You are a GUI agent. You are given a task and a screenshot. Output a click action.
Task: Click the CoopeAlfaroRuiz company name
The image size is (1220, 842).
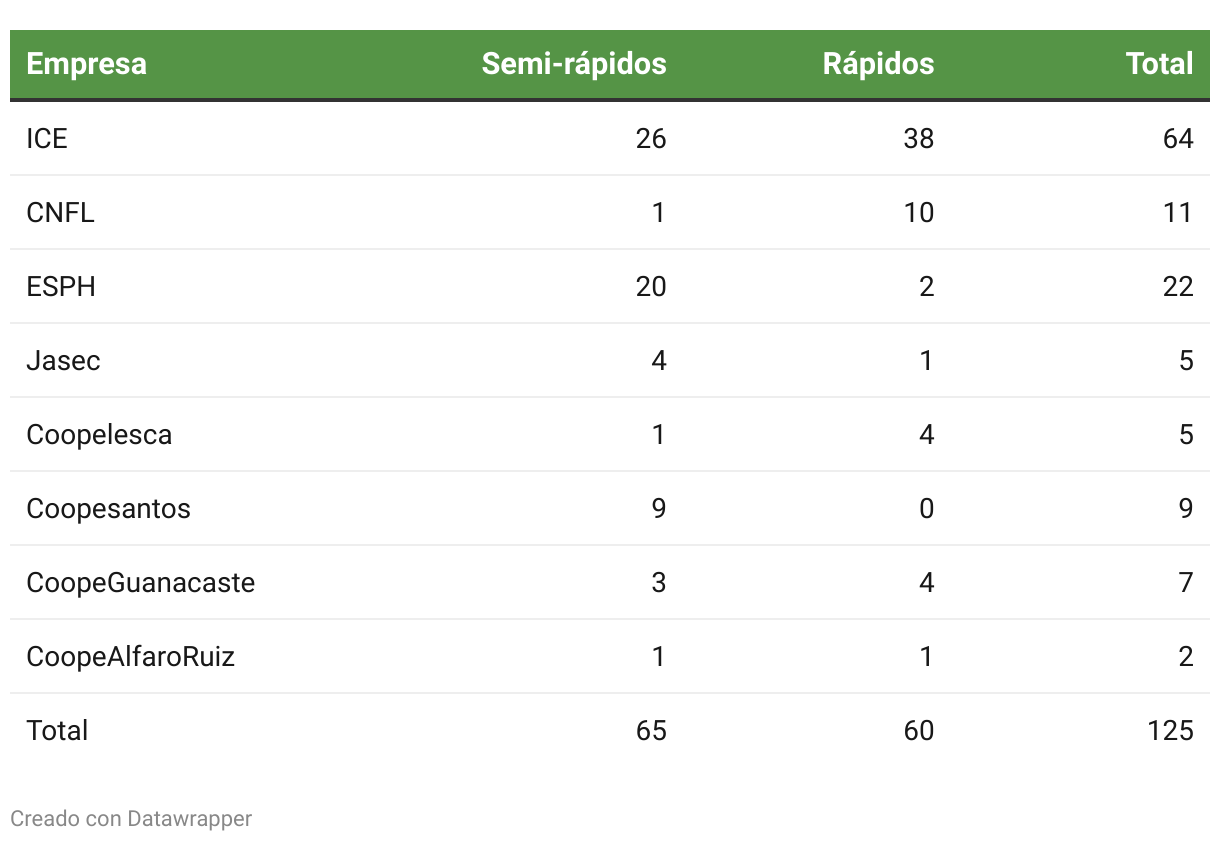[x=130, y=657]
